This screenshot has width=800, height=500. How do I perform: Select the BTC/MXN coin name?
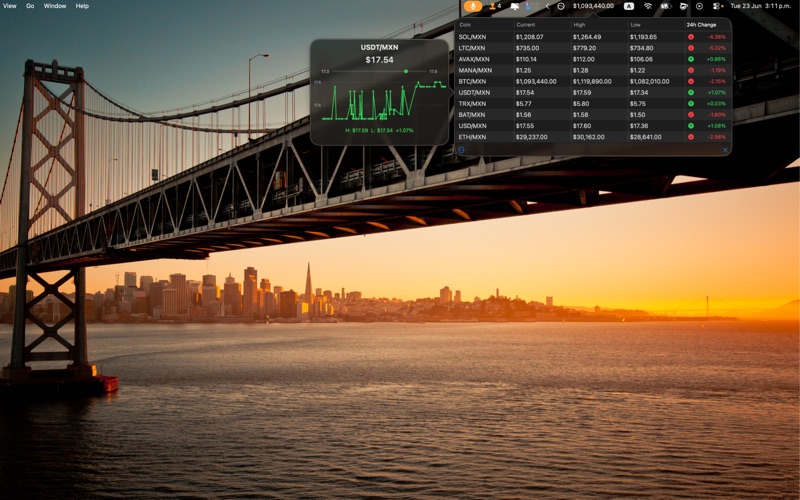point(472,81)
